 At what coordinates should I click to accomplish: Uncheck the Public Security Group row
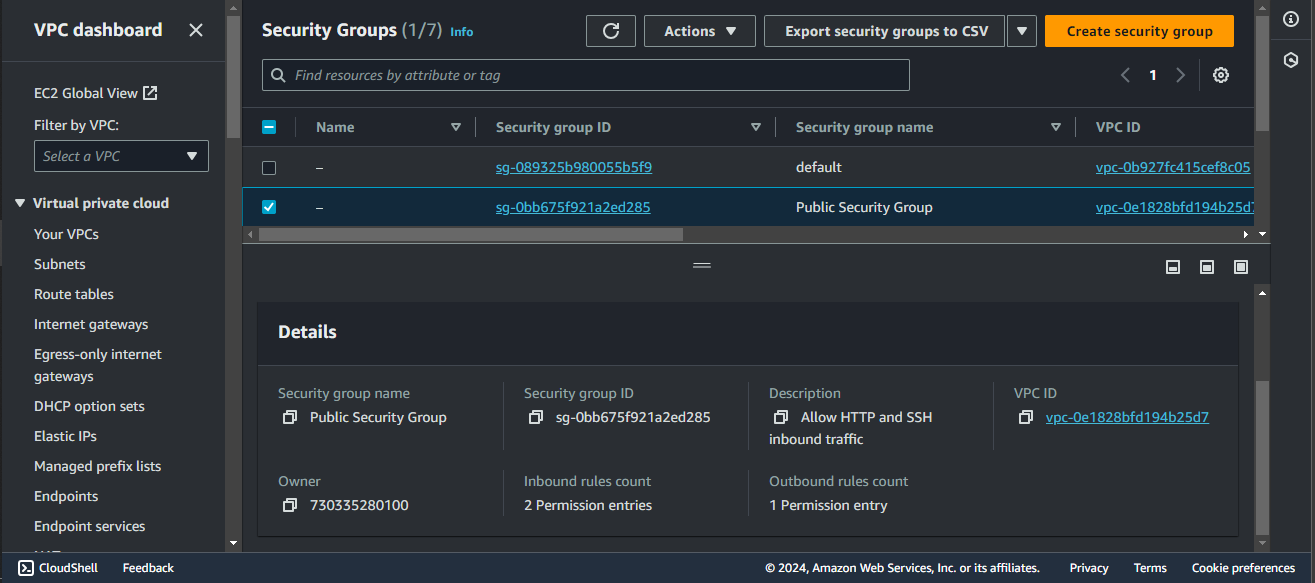(x=269, y=207)
